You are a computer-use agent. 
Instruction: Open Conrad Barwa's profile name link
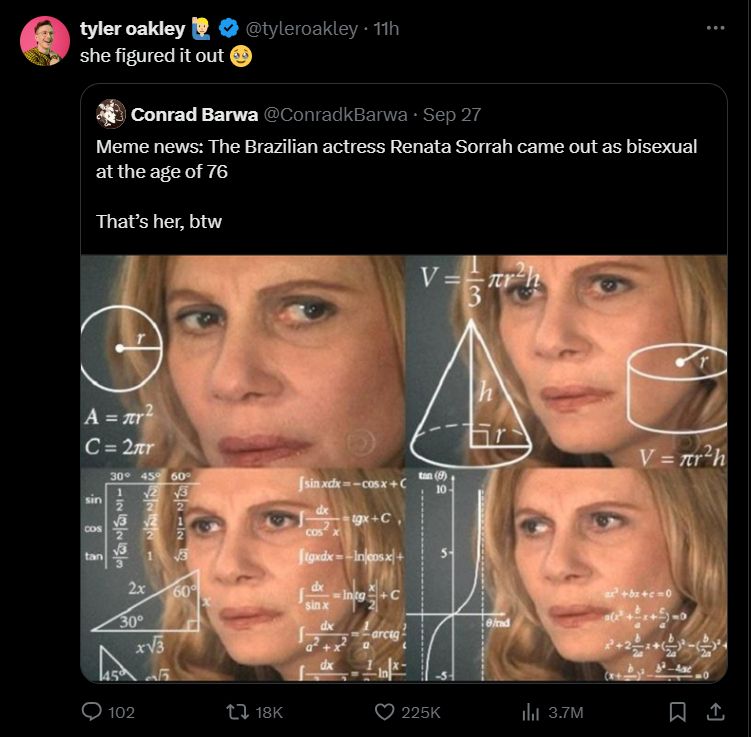194,114
